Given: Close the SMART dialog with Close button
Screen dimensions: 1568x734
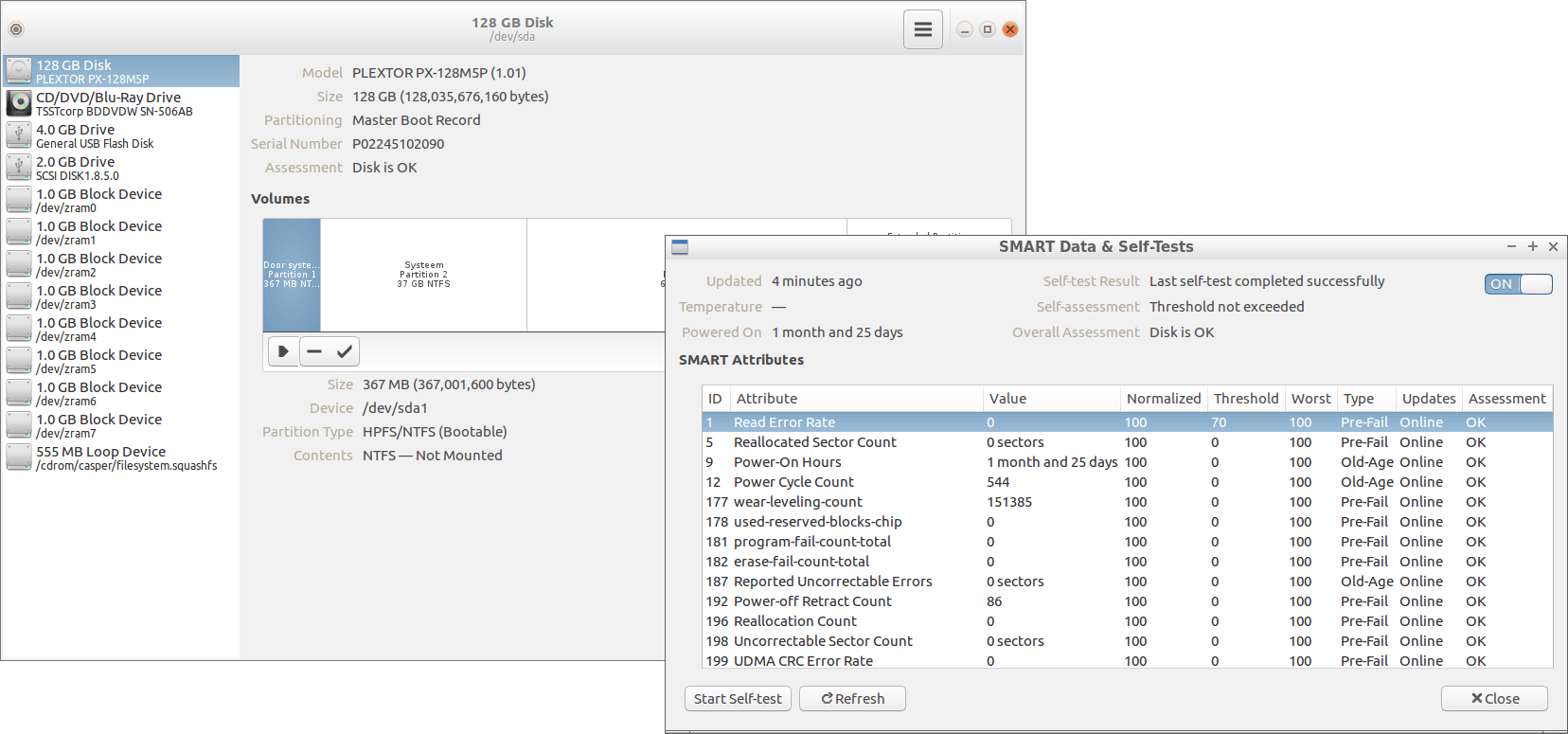Looking at the screenshot, I should 1494,699.
